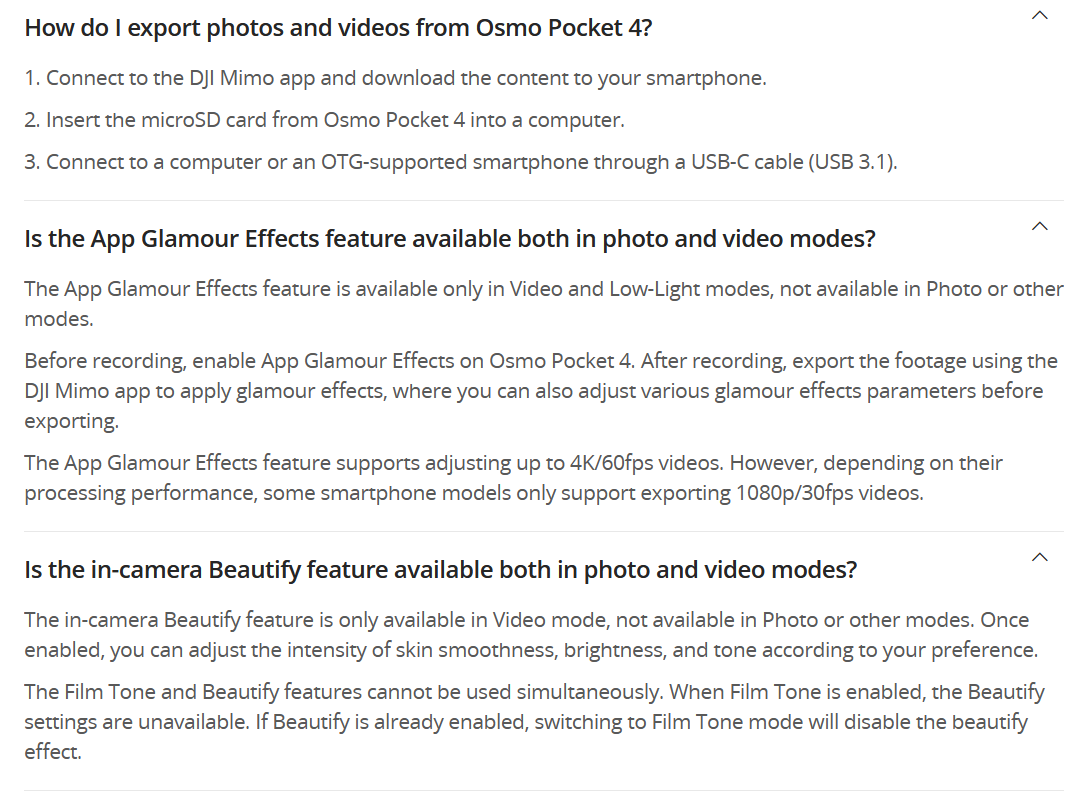
Task: Click the 'Is the in-camera Beautify feature' heading
Action: [440, 570]
